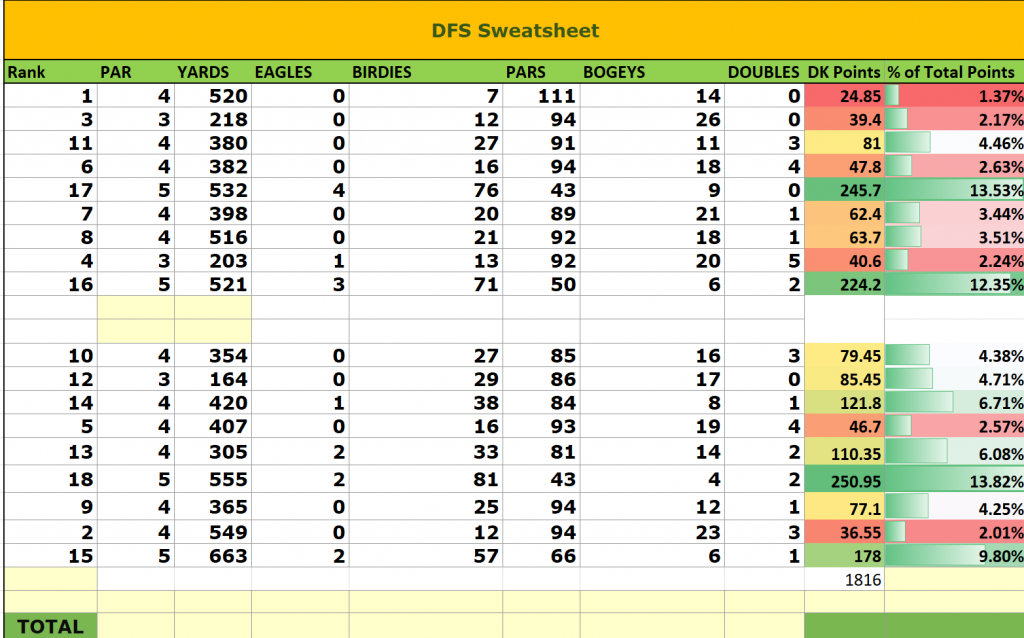Click the PARS column header
The image size is (1024, 638).
541,72
